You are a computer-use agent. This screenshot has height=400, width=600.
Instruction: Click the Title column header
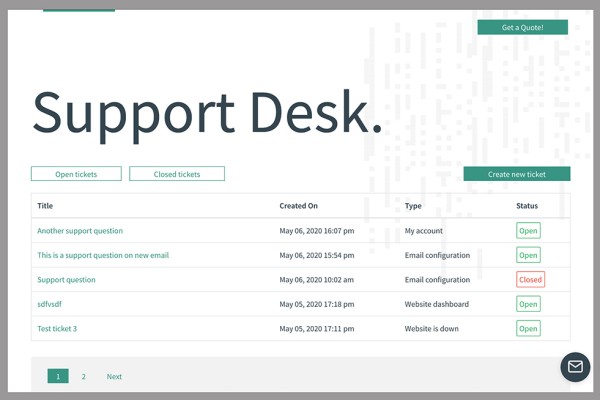(x=45, y=206)
